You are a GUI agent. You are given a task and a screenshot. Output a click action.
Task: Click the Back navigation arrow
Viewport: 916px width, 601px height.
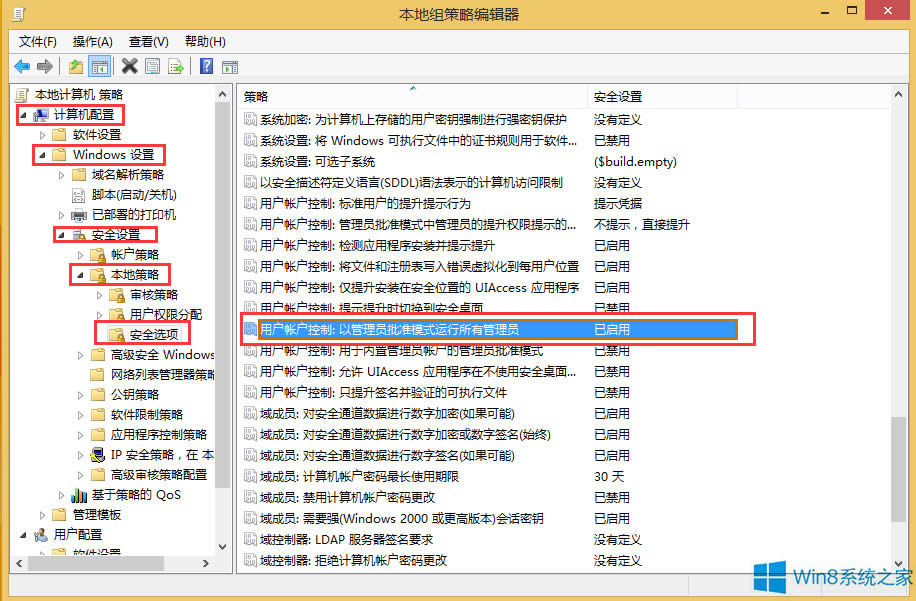[21, 66]
